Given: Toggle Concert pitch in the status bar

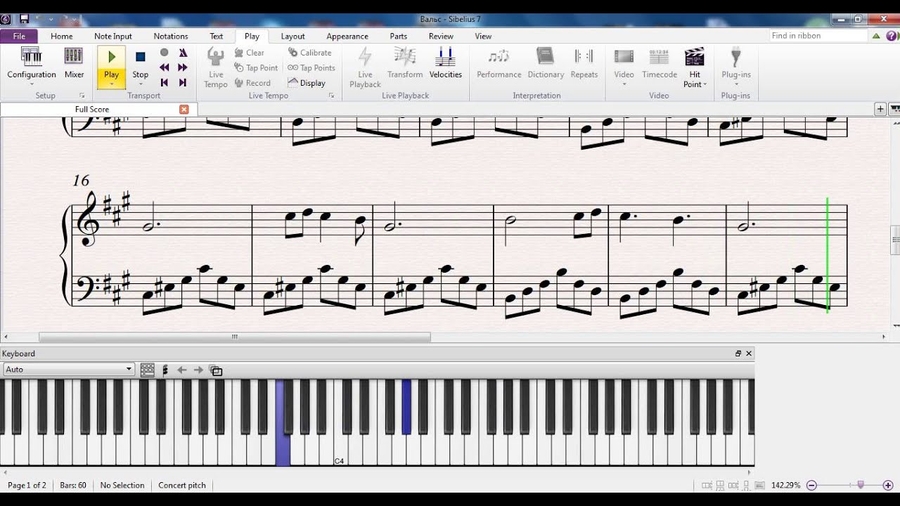Looking at the screenshot, I should pyautogui.click(x=182, y=485).
